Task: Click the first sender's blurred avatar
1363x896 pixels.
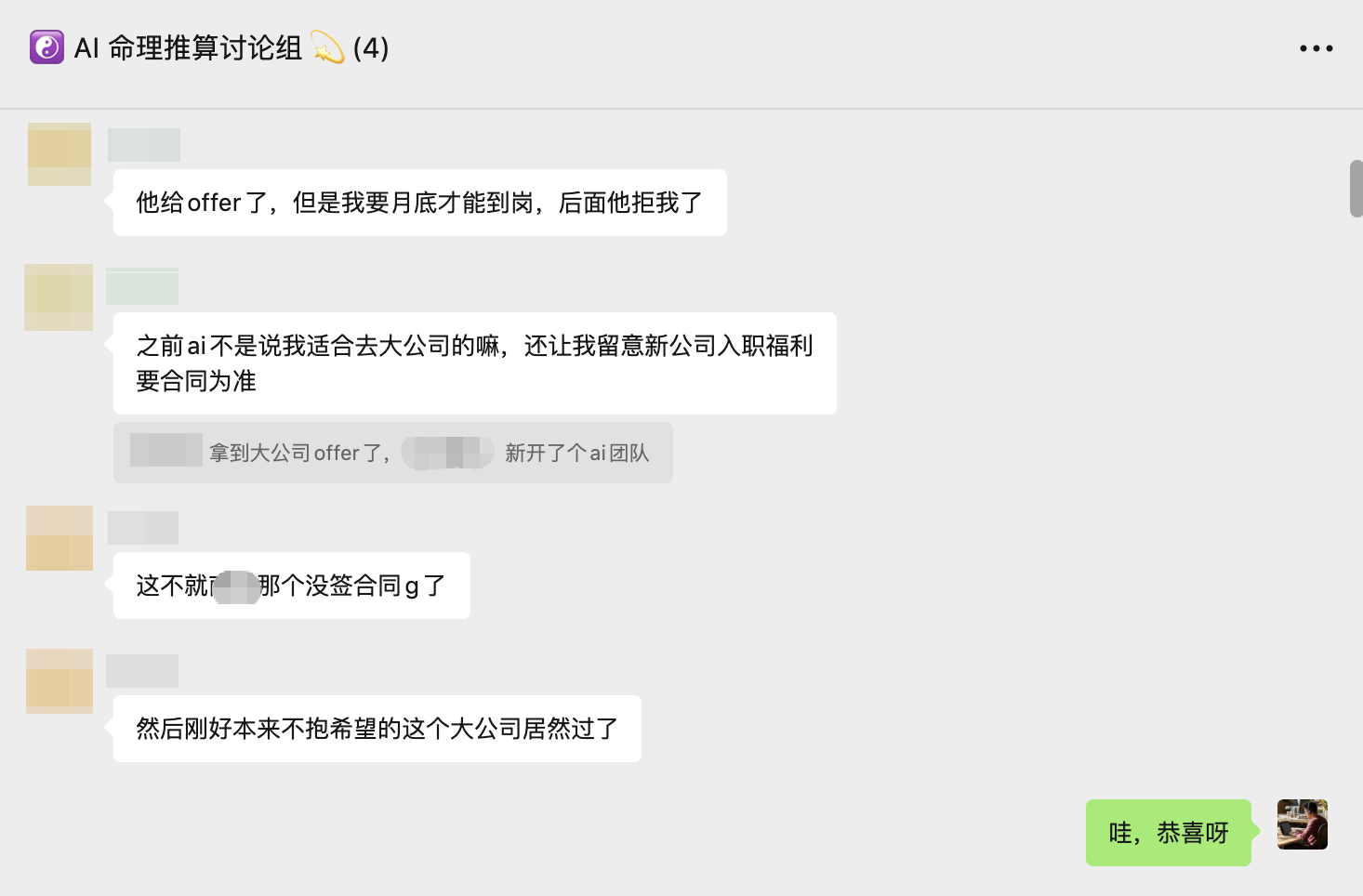Action: pyautogui.click(x=60, y=154)
